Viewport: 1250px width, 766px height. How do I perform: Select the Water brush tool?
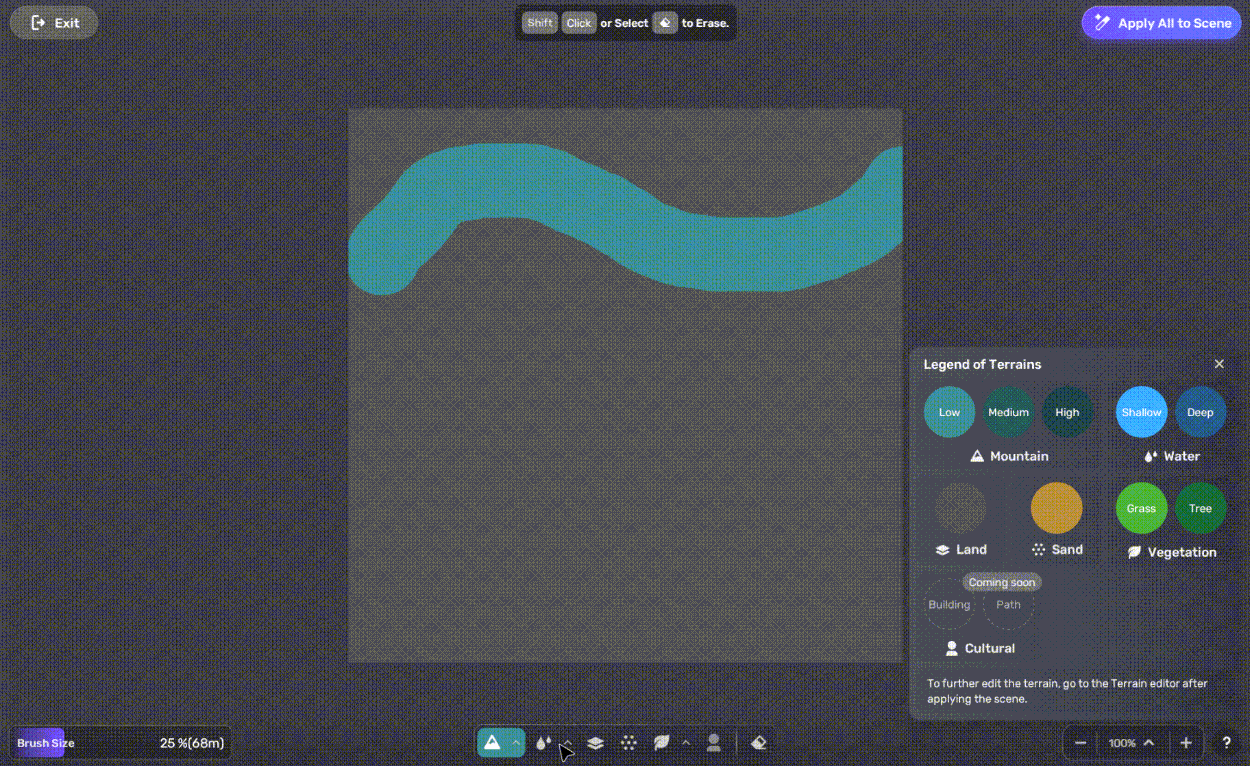point(543,743)
